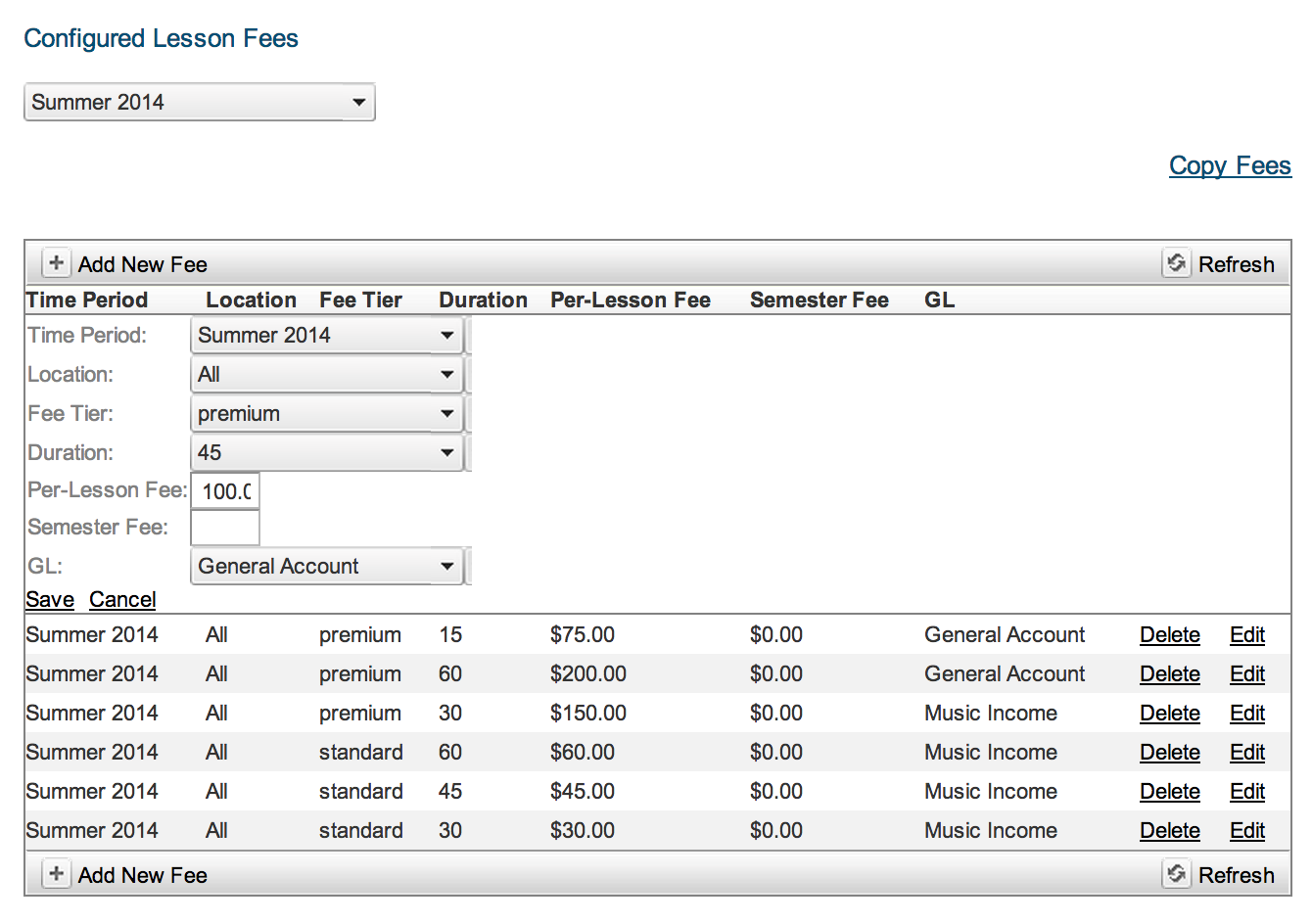Save the fee being edited

[x=50, y=600]
